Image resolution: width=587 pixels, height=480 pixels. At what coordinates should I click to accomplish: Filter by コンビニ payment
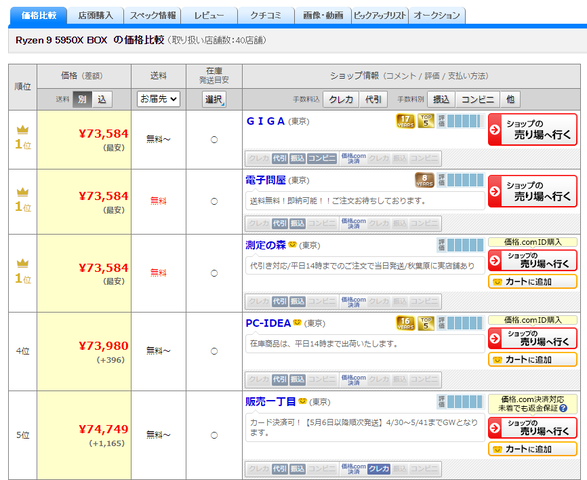point(477,99)
